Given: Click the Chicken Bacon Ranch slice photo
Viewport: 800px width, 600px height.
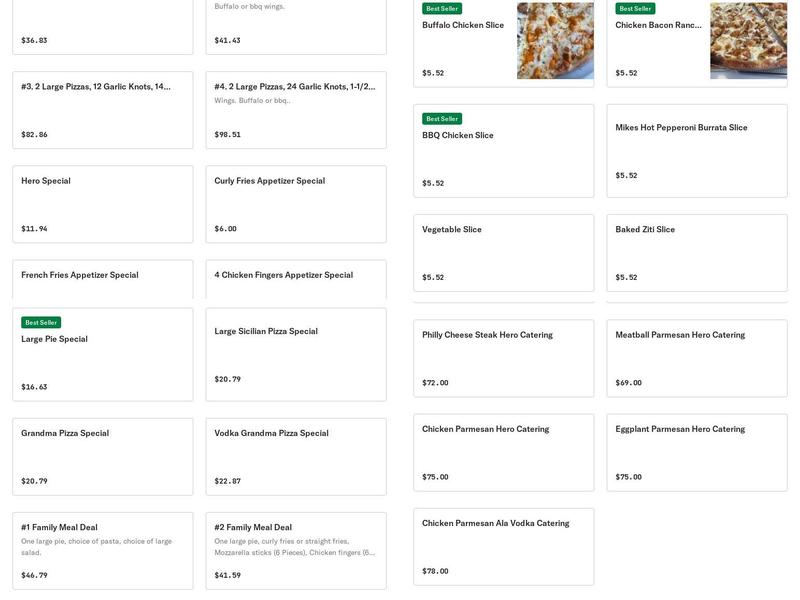Looking at the screenshot, I should point(748,41).
